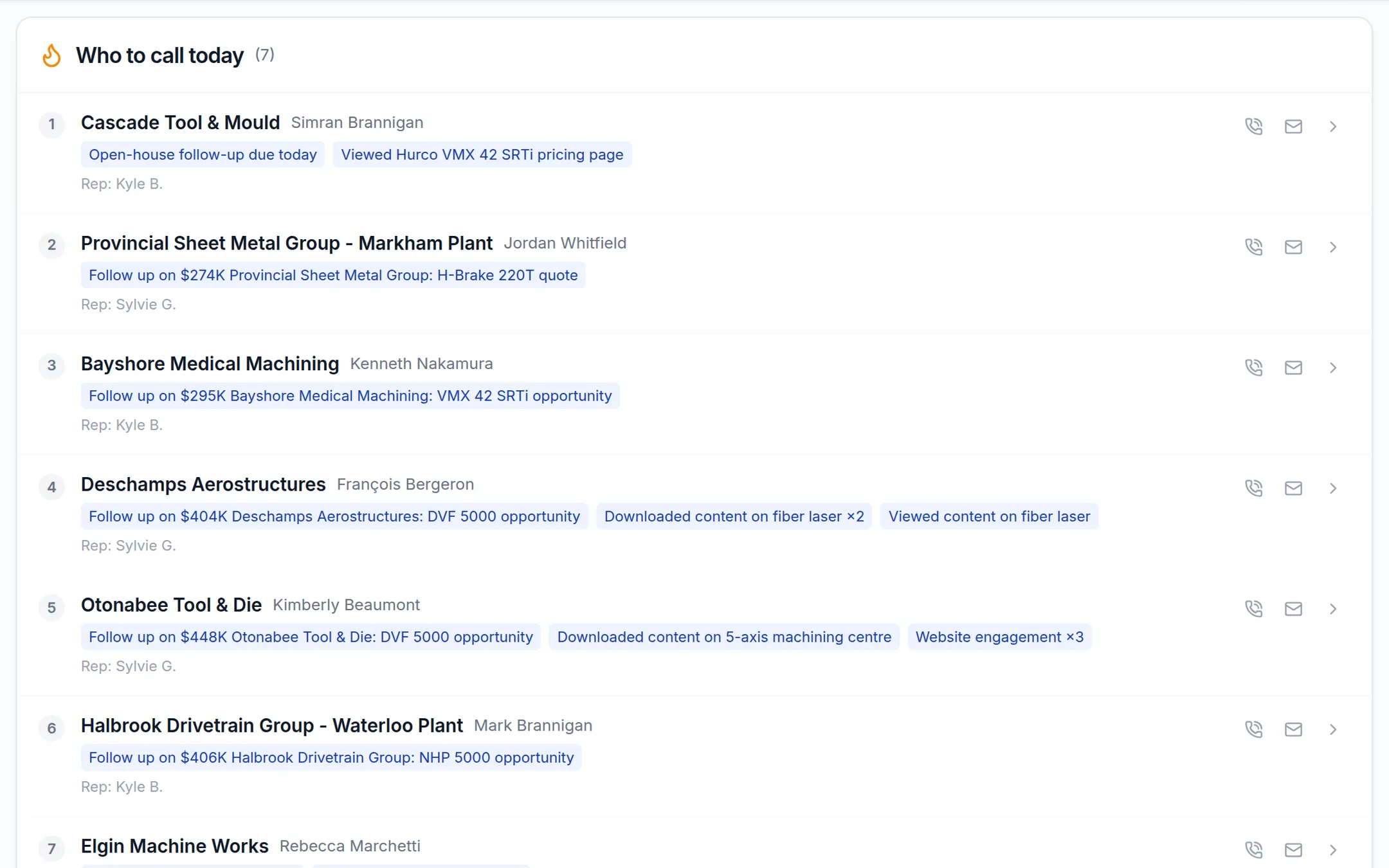Image resolution: width=1389 pixels, height=868 pixels.
Task: Click 'Downloaded content on fiber laser ×2' tag
Action: coord(734,516)
